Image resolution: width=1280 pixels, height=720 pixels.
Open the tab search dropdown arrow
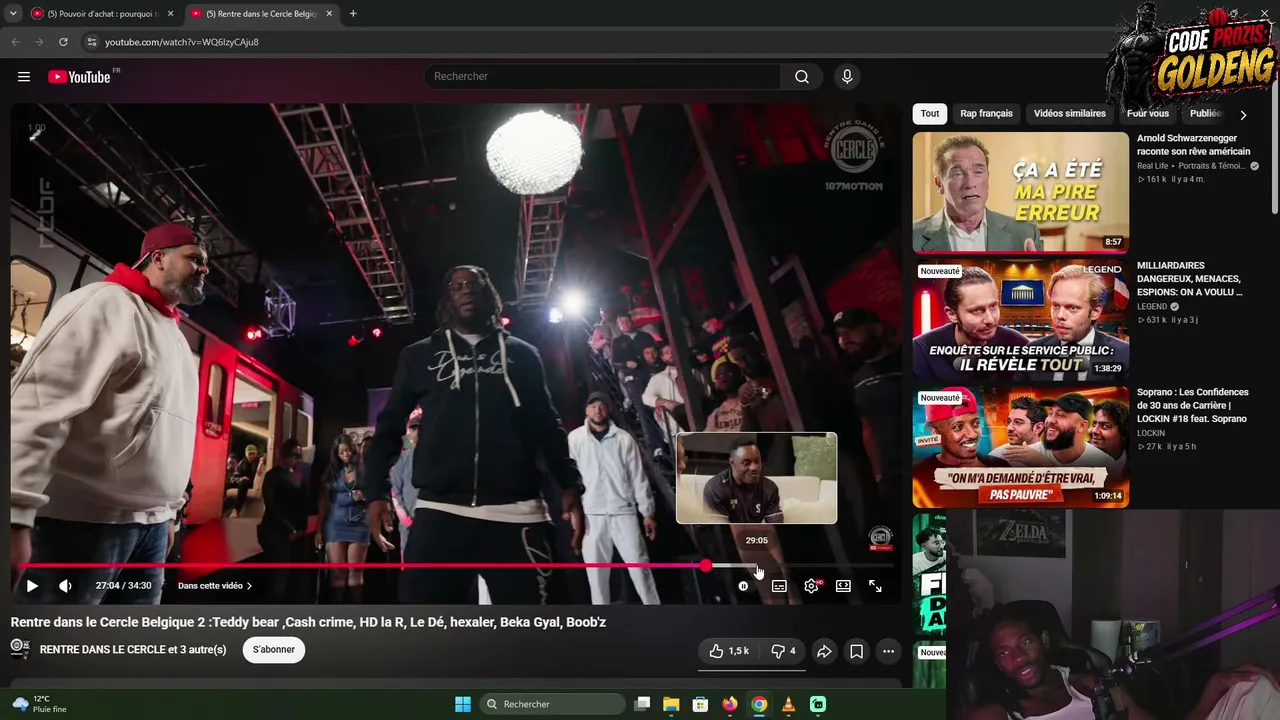(x=13, y=14)
